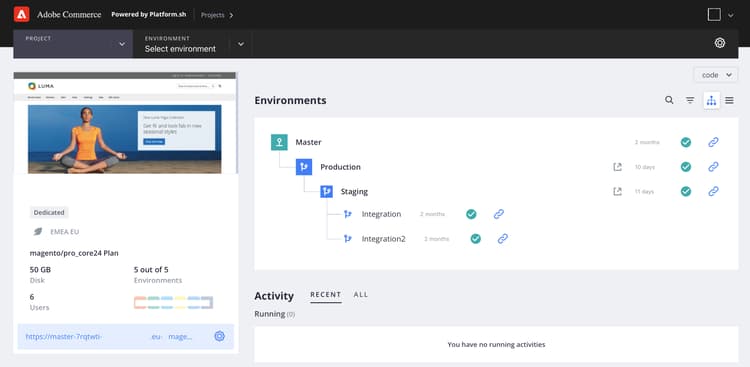750x367 pixels.
Task: Click the user avatar square
Action: tap(714, 15)
